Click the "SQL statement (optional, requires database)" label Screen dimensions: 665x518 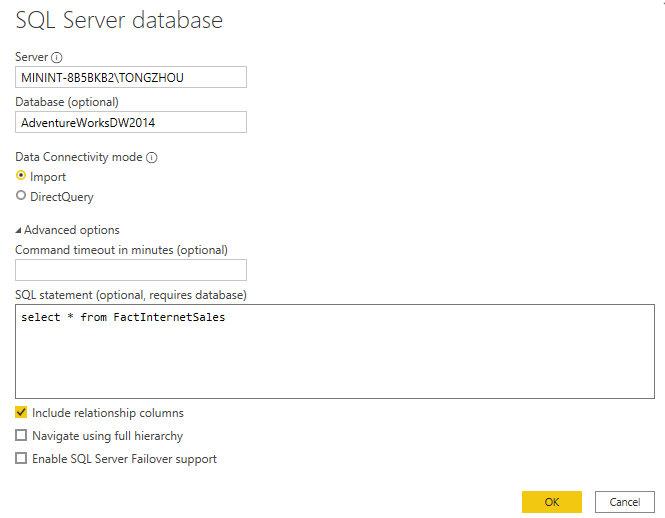point(131,295)
